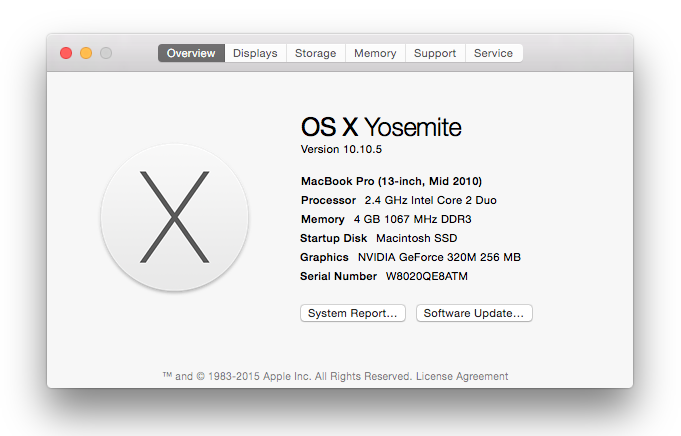This screenshot has width=681, height=436.
Task: Select the Service tab
Action: click(494, 53)
